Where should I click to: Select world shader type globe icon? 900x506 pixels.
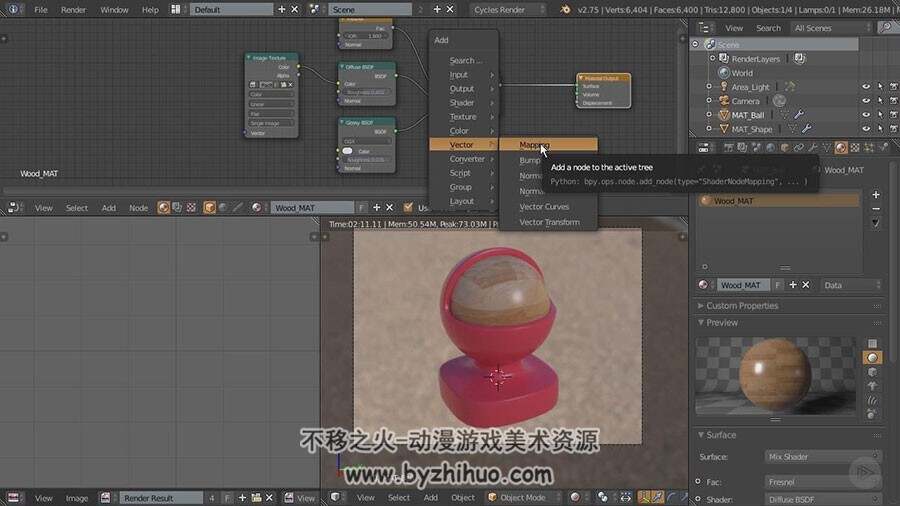(223, 208)
